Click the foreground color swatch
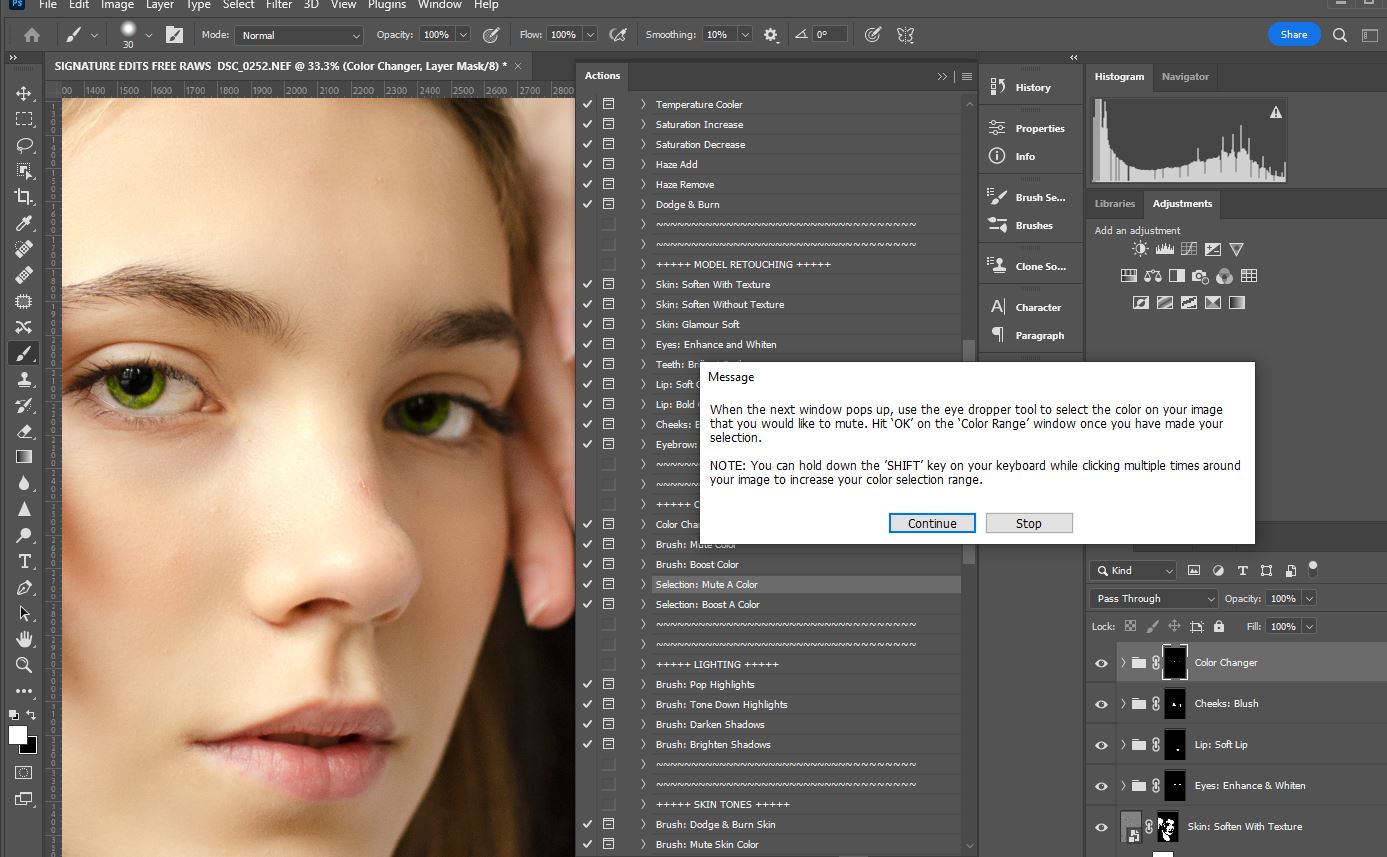The image size is (1387, 857). [x=18, y=736]
